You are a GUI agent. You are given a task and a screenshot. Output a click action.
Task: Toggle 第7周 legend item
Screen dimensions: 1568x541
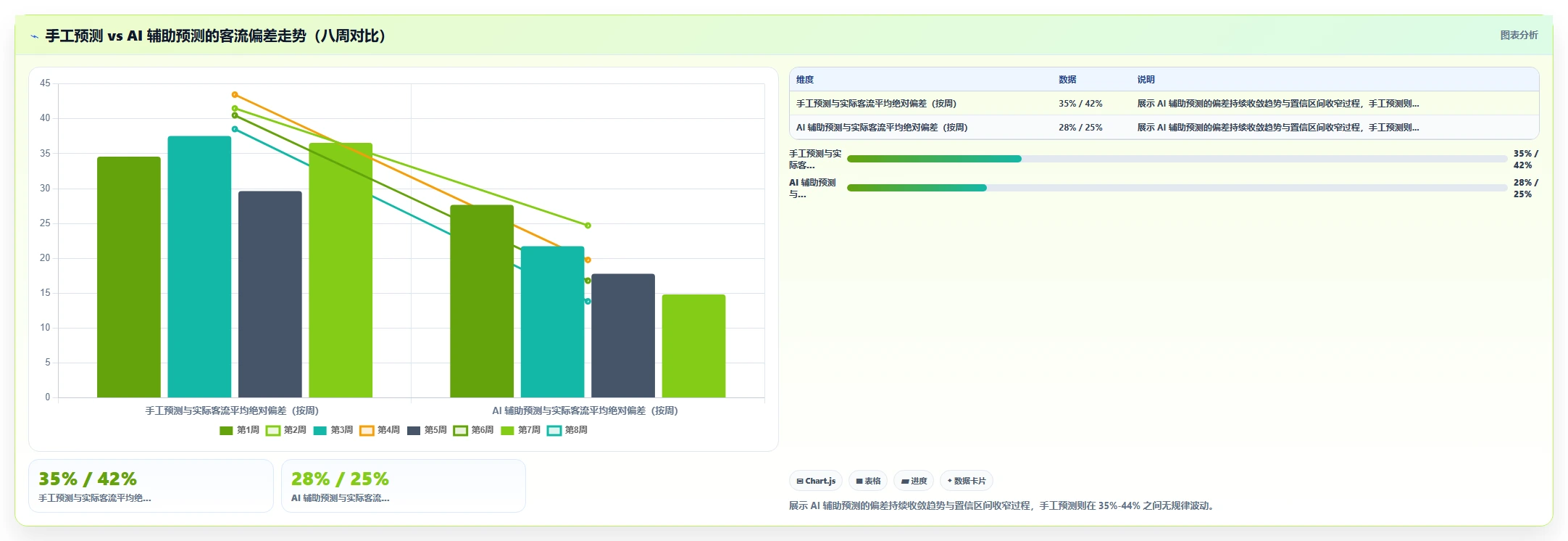(x=521, y=430)
